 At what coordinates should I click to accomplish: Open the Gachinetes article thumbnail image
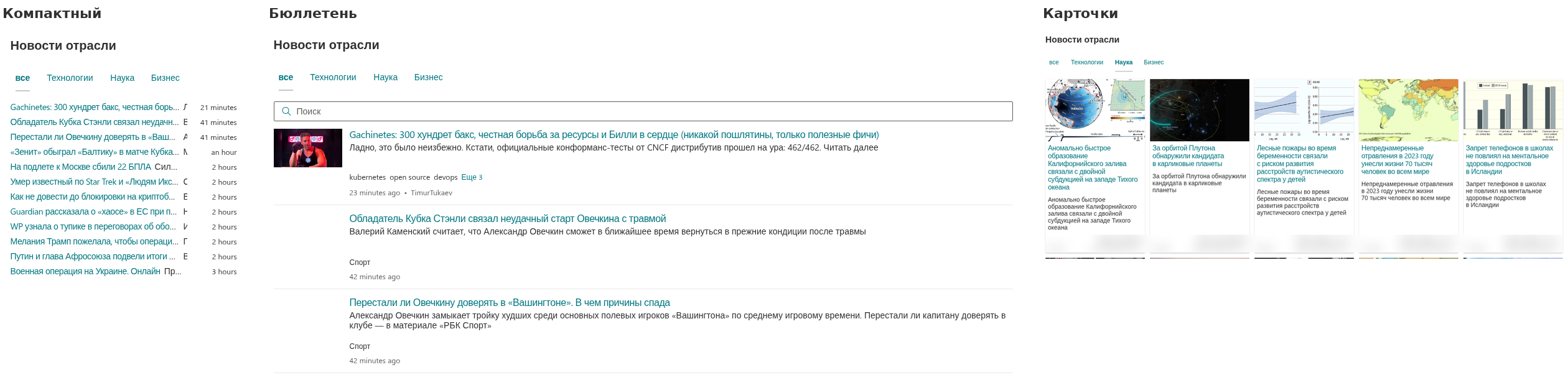click(x=308, y=148)
